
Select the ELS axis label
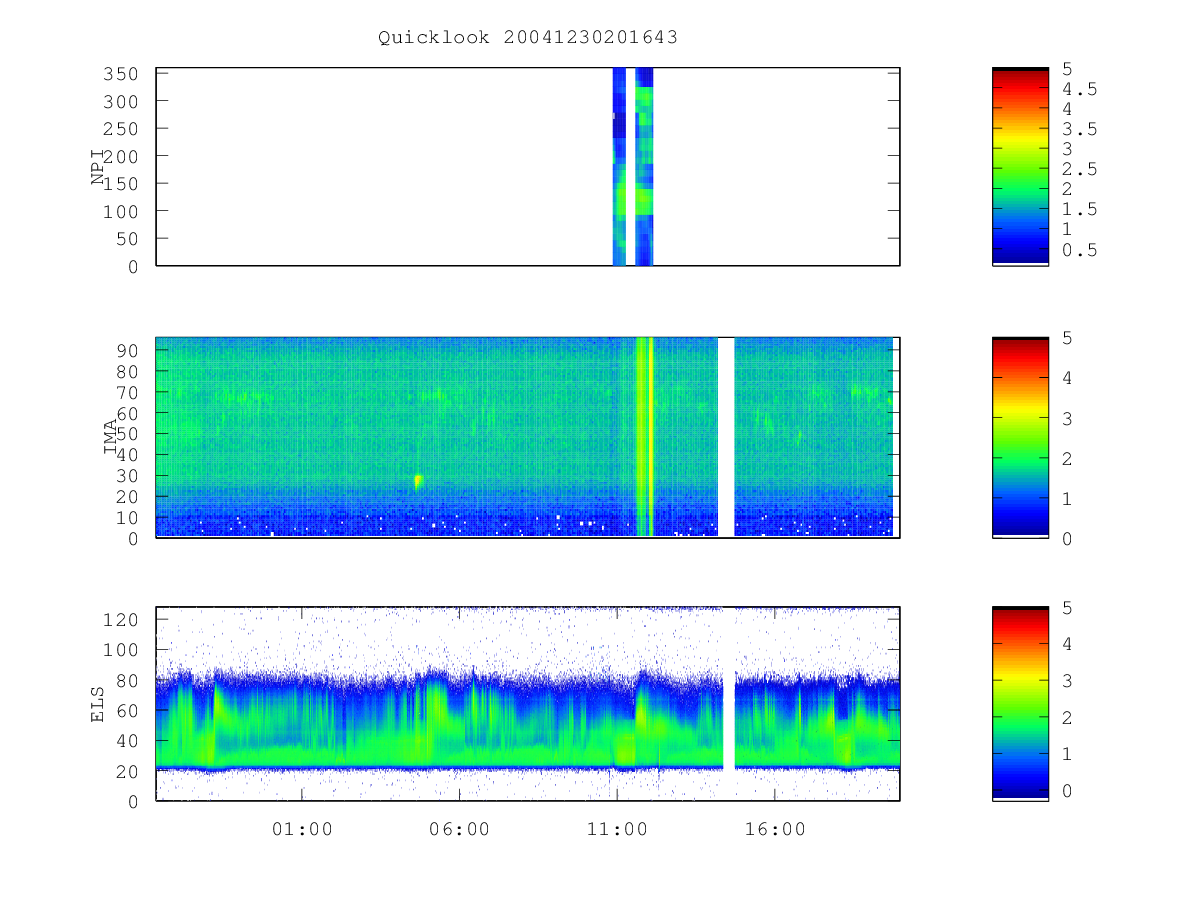pyautogui.click(x=99, y=704)
